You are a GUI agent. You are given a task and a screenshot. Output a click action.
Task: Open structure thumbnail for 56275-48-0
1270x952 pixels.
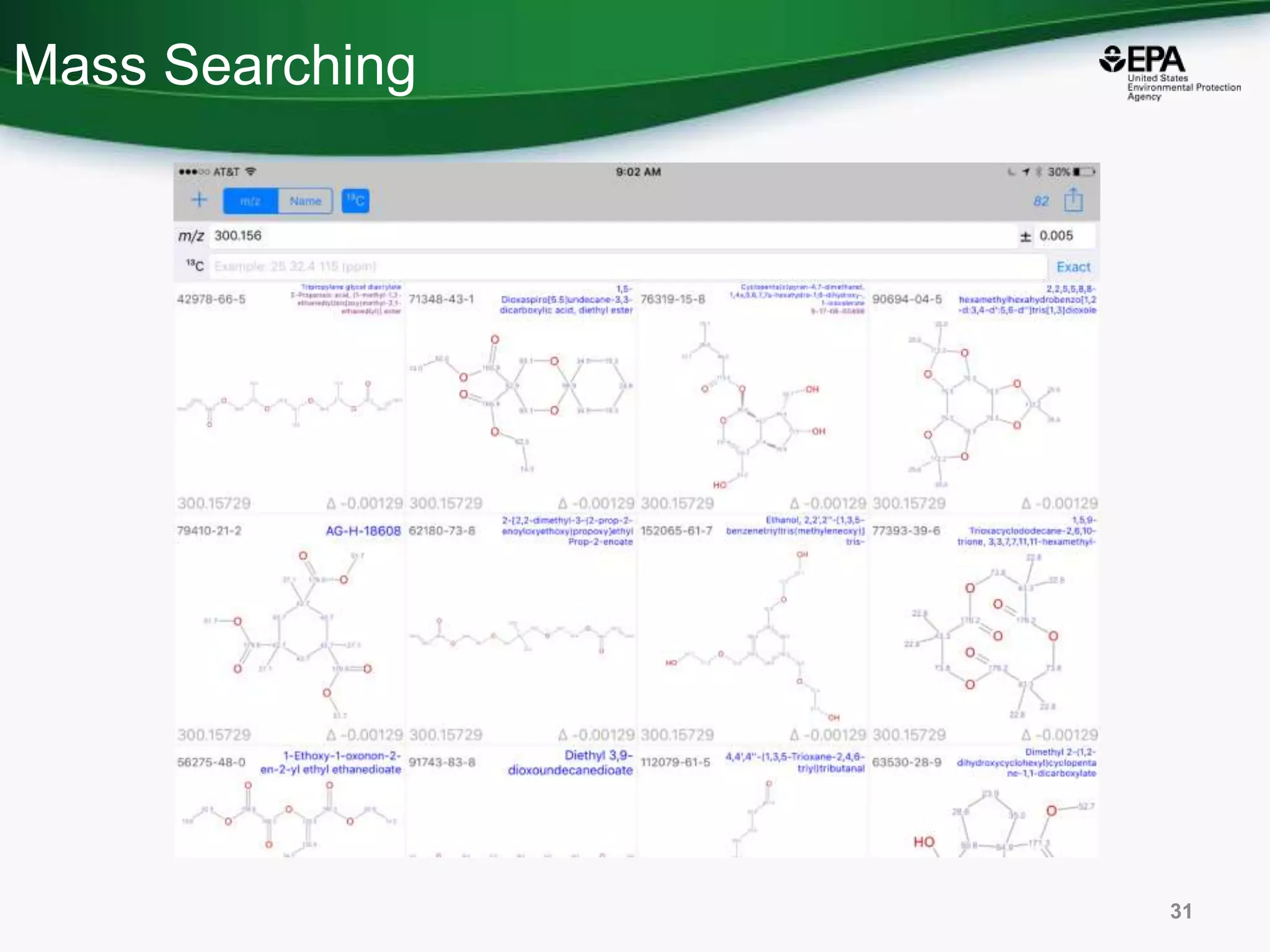click(290, 818)
